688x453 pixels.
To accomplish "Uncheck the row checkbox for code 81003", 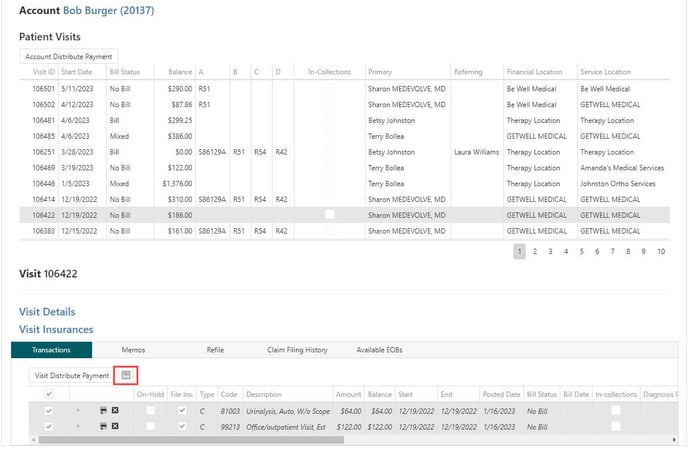I will click(x=49, y=410).
